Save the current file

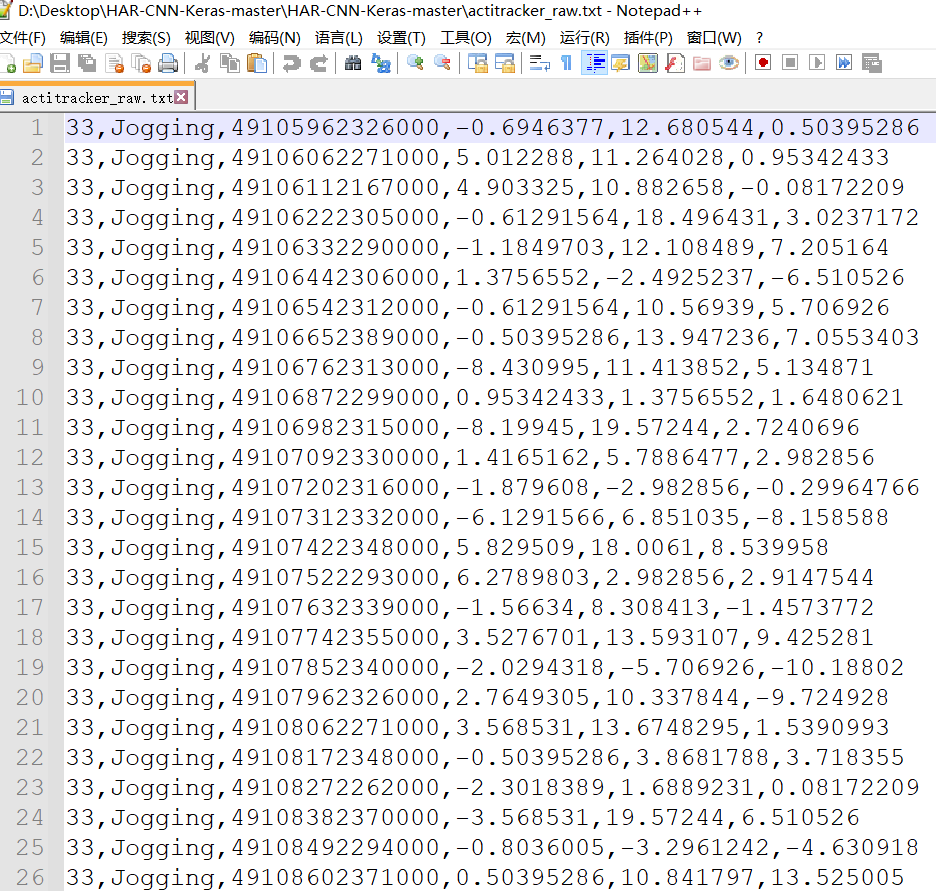pos(60,63)
